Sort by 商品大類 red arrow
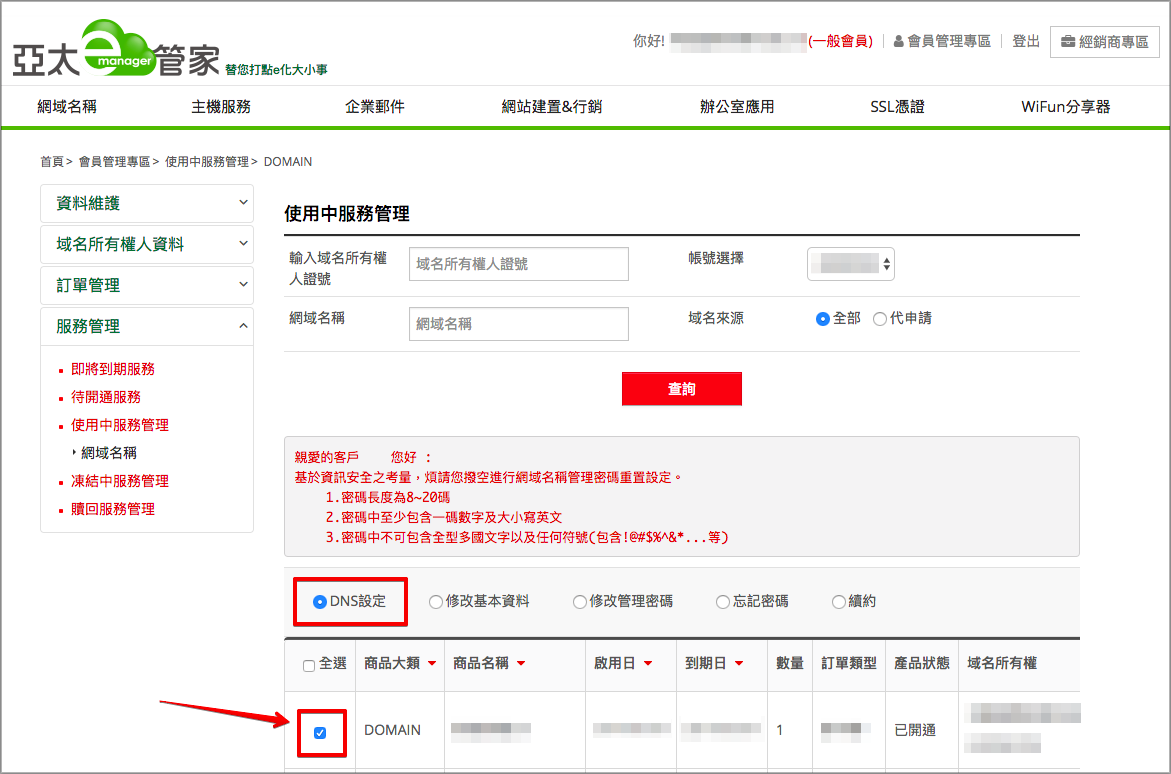This screenshot has width=1171, height=774. pyautogui.click(x=432, y=663)
